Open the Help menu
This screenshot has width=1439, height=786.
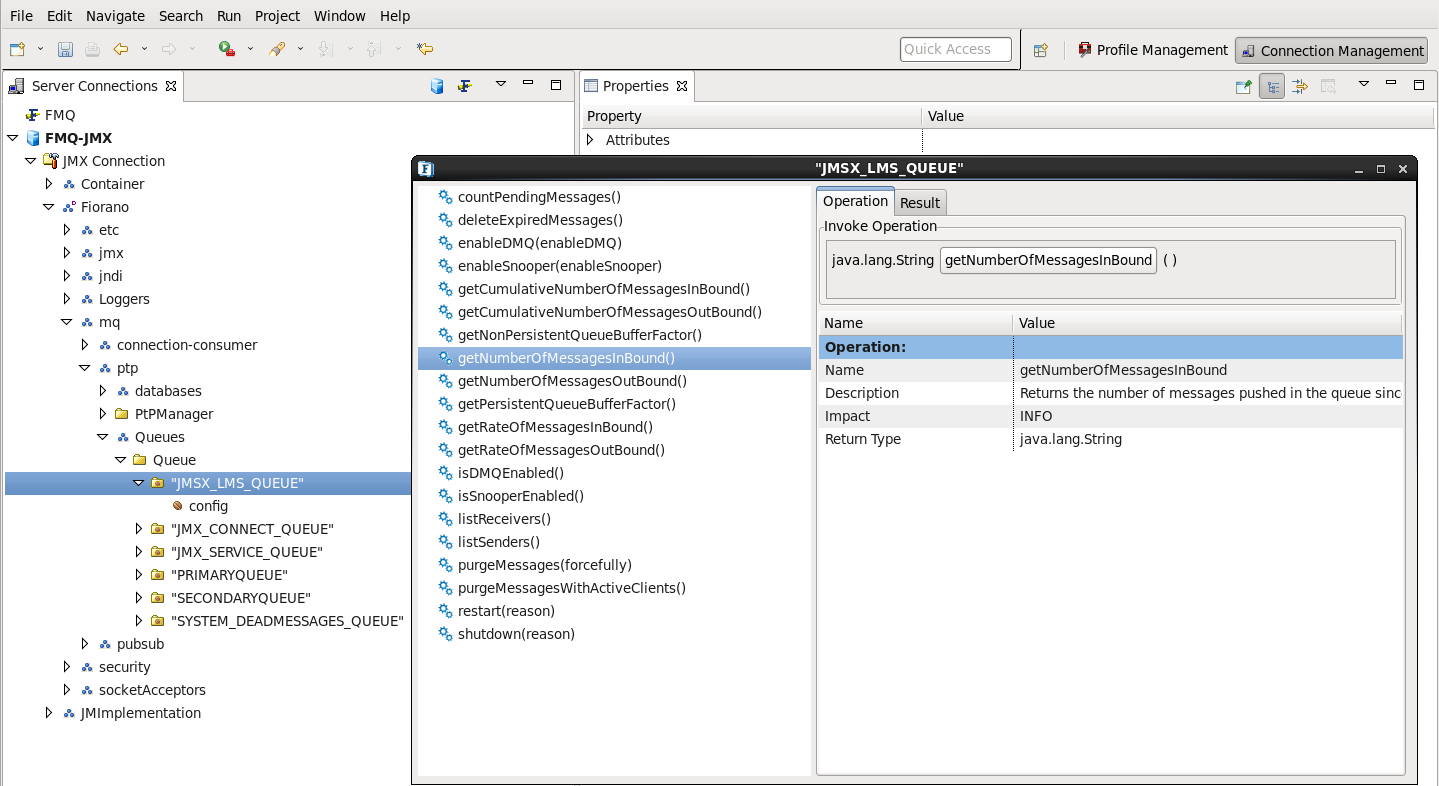pyautogui.click(x=395, y=16)
